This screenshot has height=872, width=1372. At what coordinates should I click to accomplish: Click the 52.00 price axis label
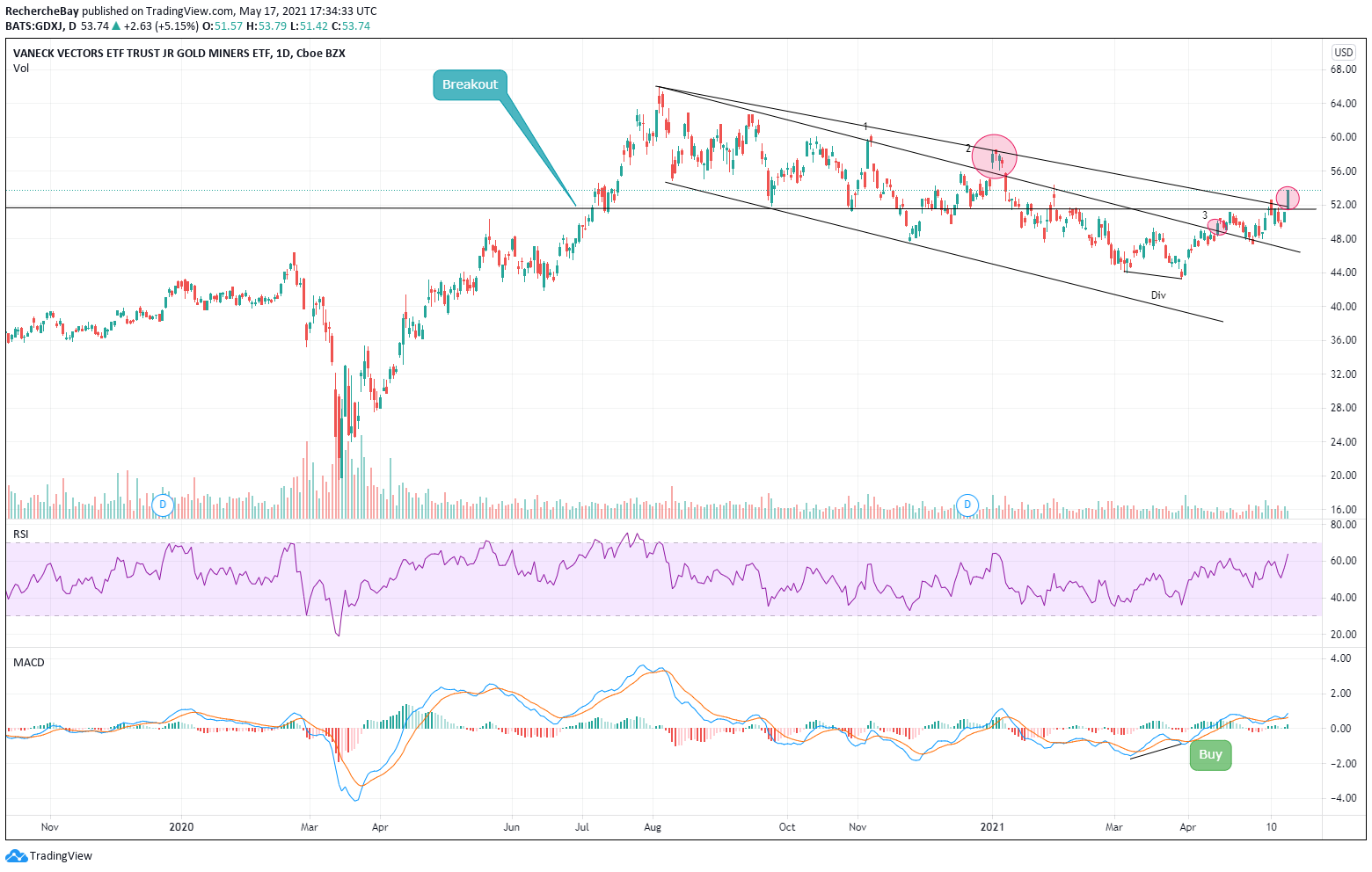click(1343, 205)
